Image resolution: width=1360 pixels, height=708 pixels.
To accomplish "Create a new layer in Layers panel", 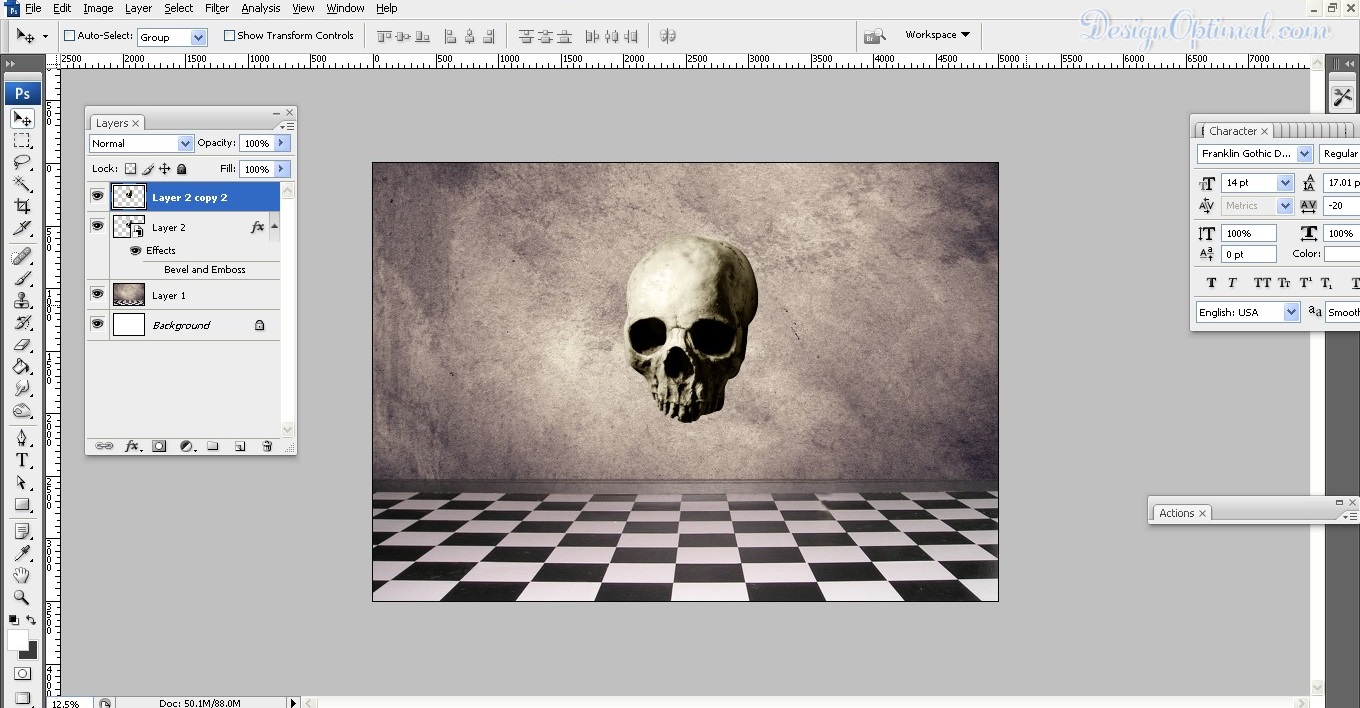I will [240, 446].
